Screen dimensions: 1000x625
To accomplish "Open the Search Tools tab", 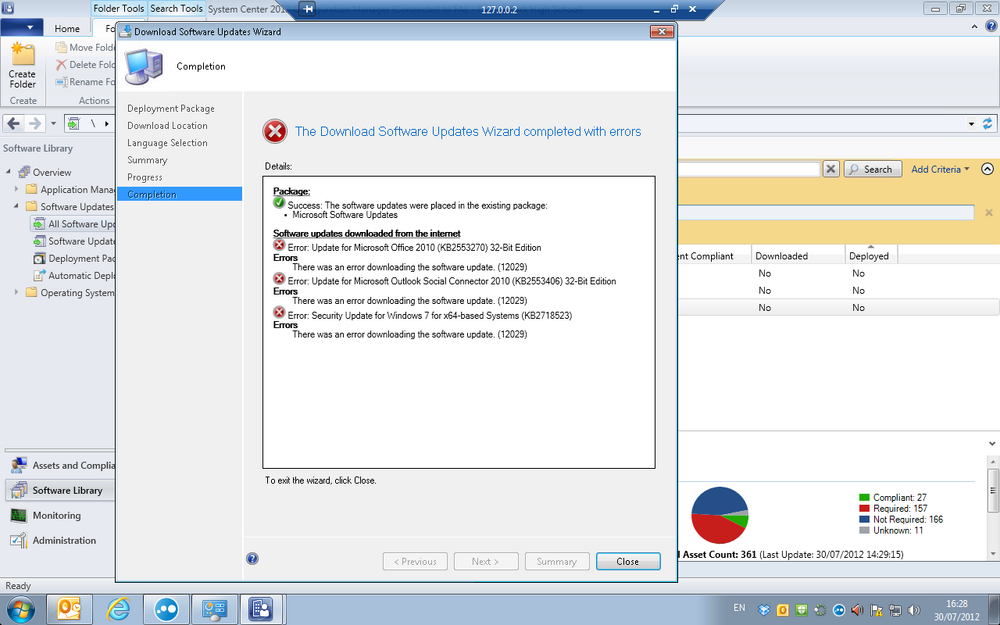I will coord(176,8).
